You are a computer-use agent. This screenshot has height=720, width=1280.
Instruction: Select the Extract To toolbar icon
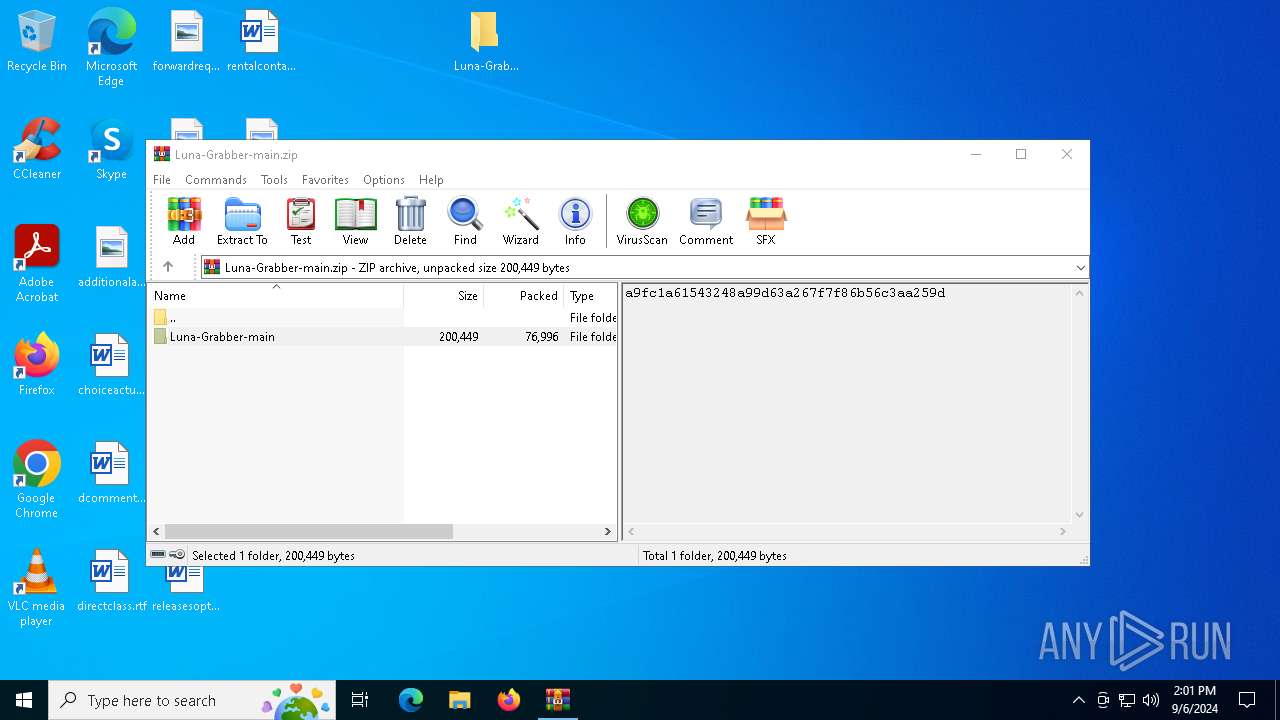click(242, 221)
